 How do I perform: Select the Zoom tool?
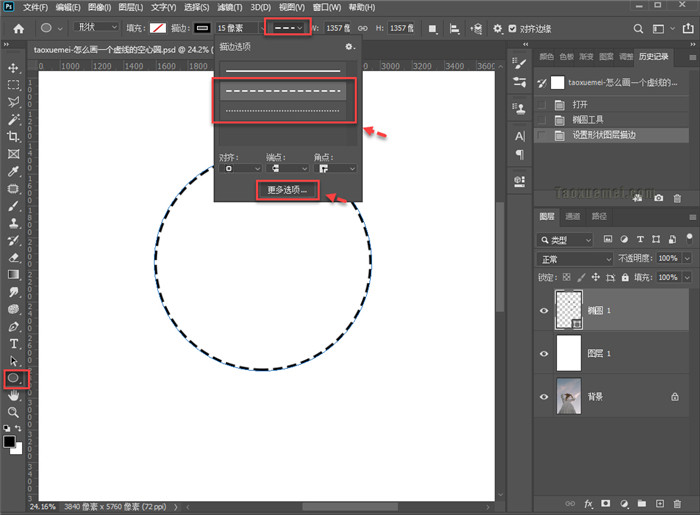(13, 412)
